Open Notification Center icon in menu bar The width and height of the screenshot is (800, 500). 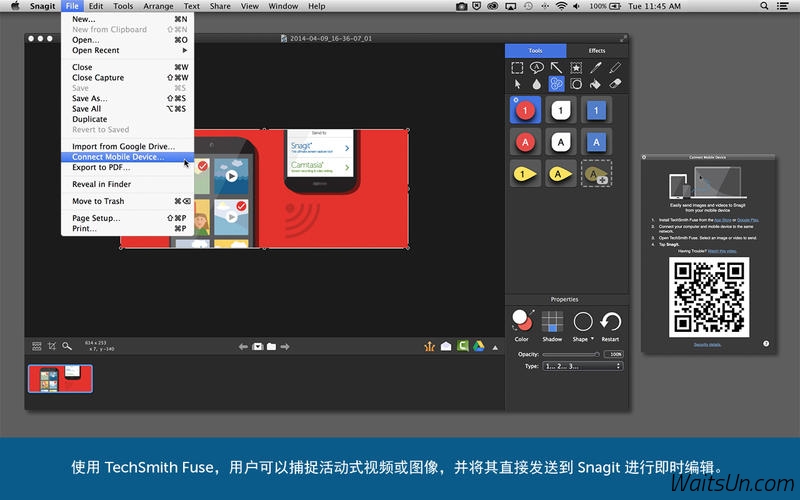783,6
